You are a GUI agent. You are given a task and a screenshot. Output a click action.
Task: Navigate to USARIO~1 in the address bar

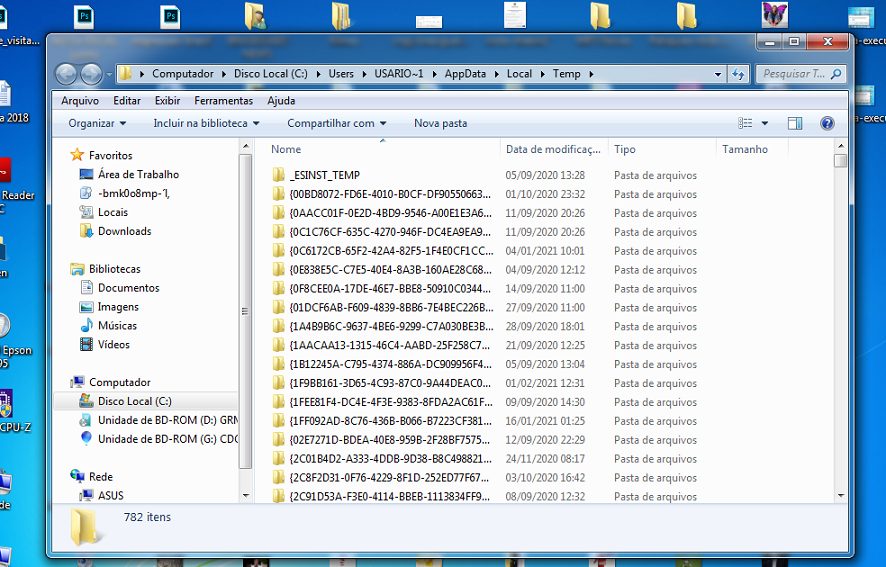point(398,74)
